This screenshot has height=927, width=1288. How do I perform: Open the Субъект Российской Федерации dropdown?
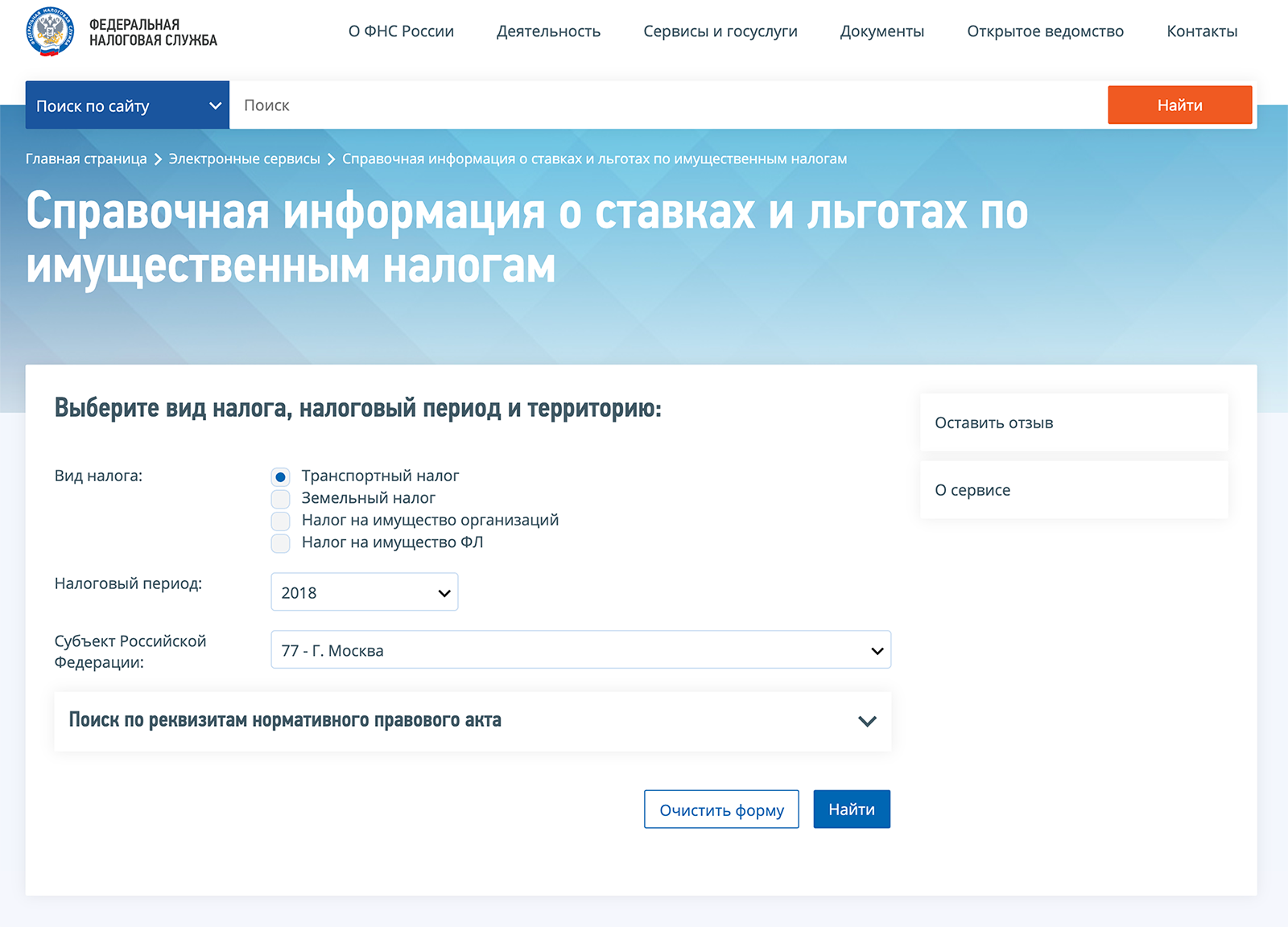[580, 650]
